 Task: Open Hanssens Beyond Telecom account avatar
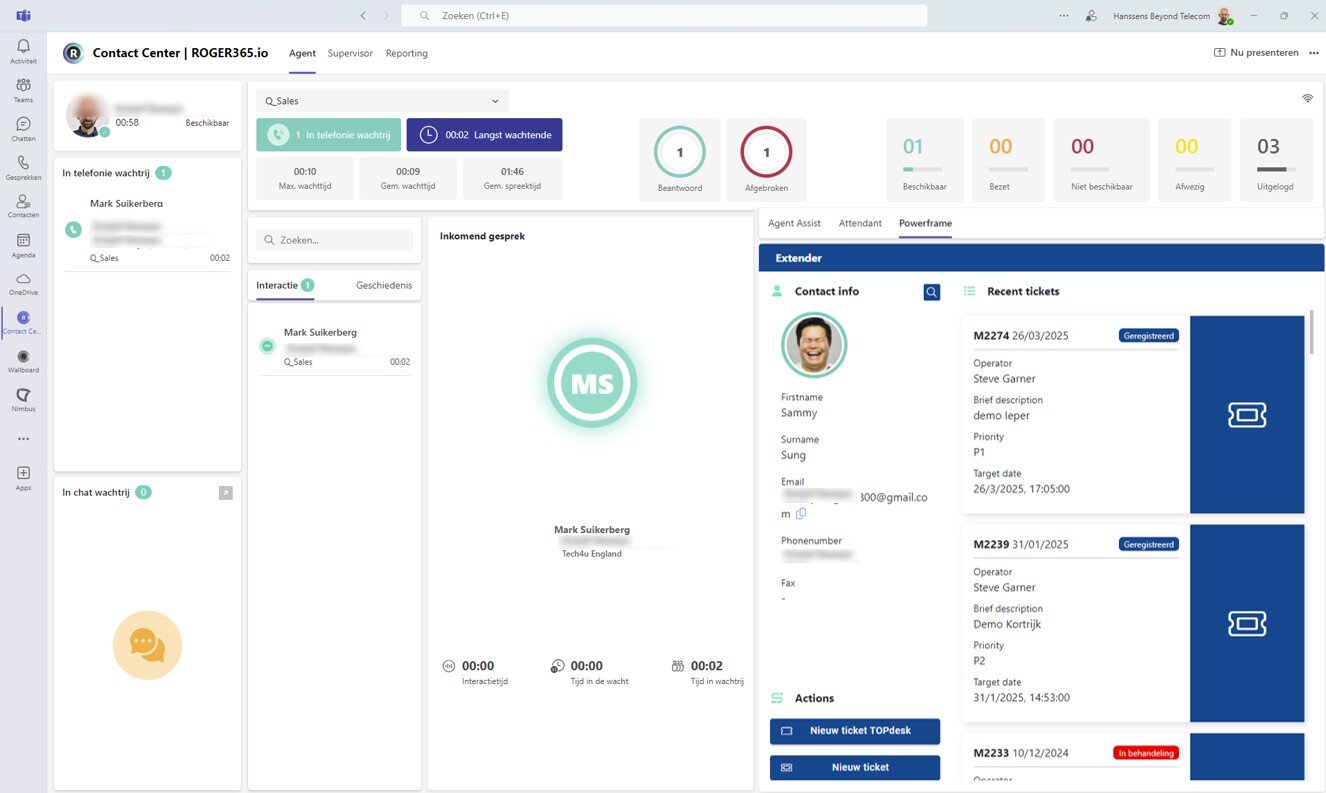point(1225,16)
